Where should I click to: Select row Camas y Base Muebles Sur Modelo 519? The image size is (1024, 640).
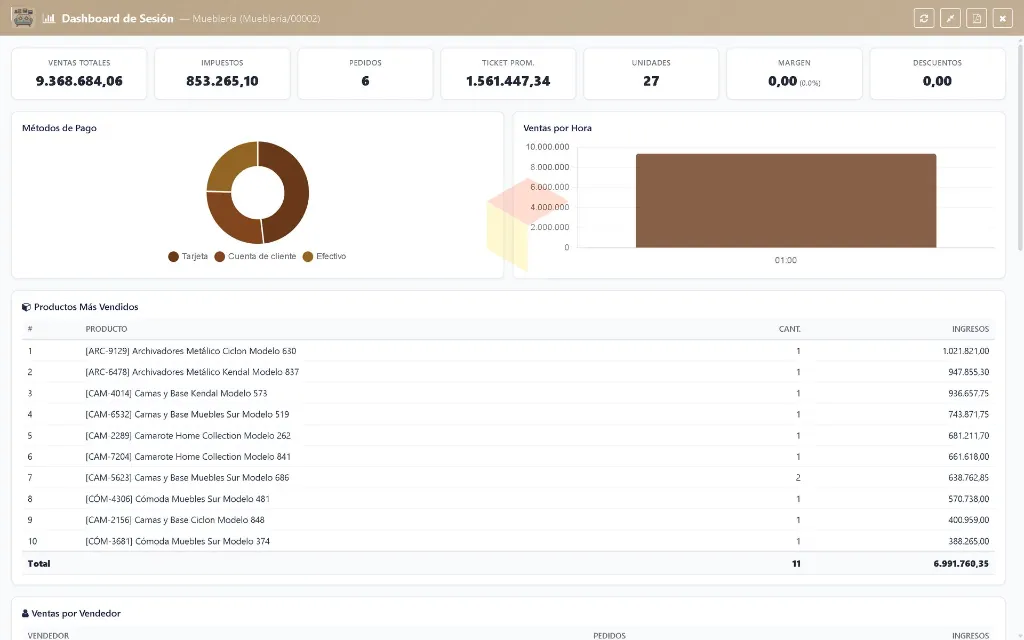pyautogui.click(x=508, y=414)
